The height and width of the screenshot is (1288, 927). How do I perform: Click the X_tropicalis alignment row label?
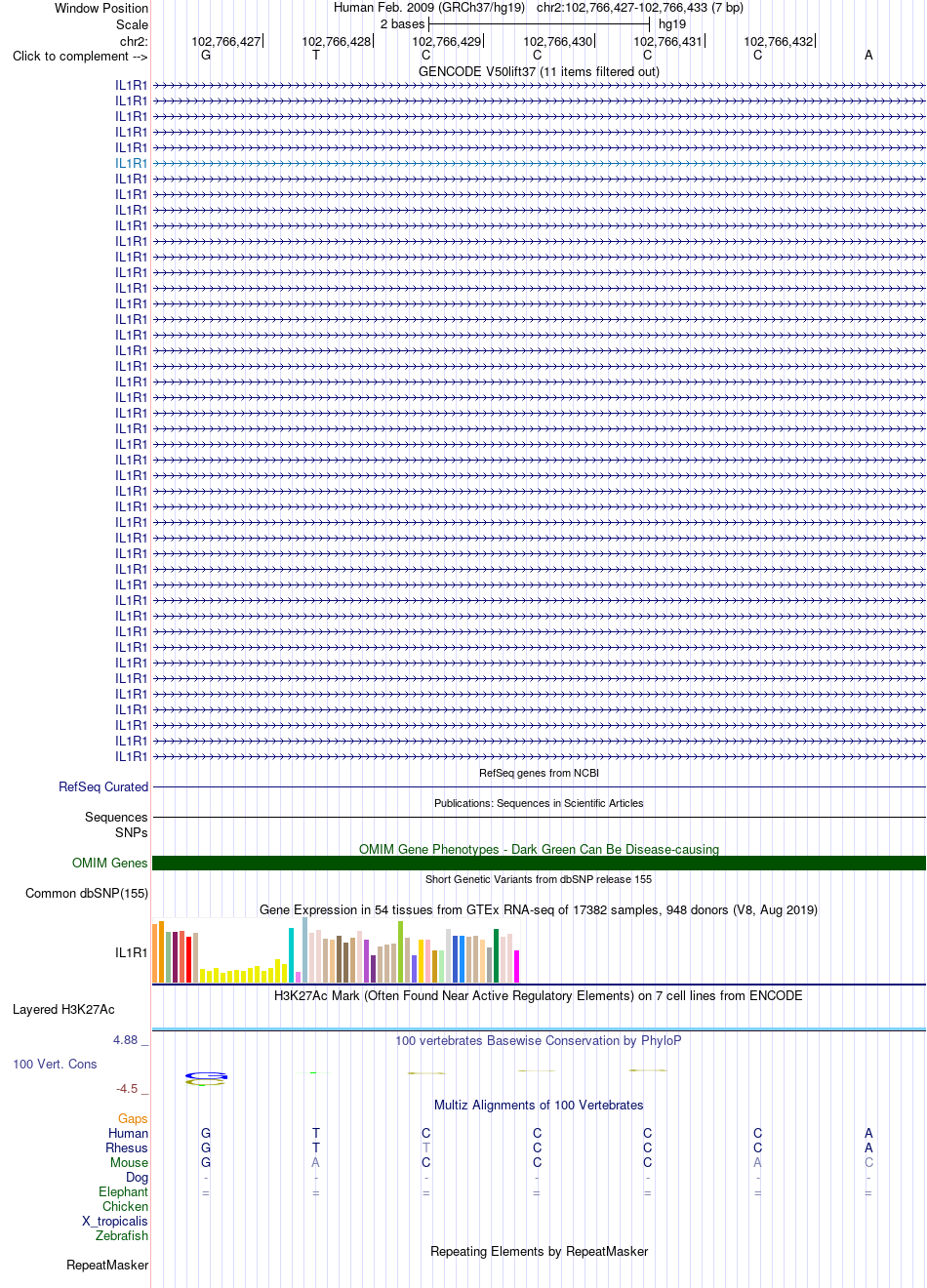115,1221
